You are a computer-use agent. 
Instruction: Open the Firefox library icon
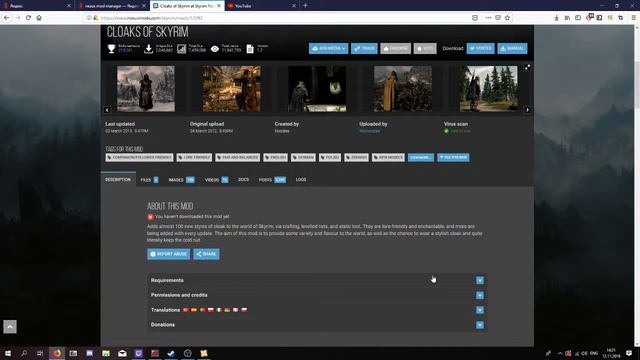pyautogui.click(x=567, y=18)
